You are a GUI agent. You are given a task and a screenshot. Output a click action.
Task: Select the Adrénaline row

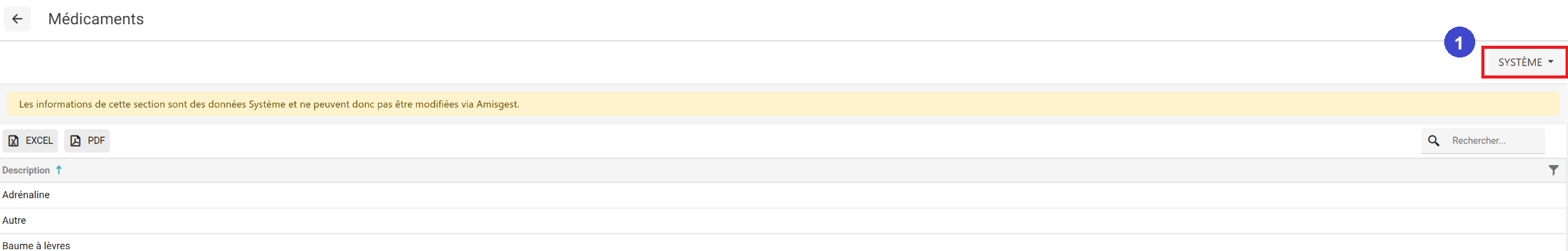click(x=26, y=195)
